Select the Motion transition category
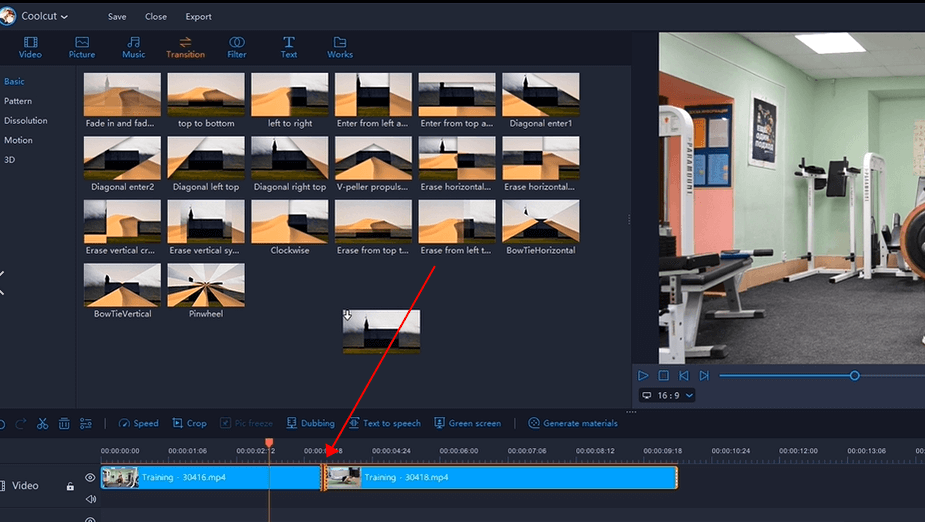Image resolution: width=925 pixels, height=522 pixels. 18,140
